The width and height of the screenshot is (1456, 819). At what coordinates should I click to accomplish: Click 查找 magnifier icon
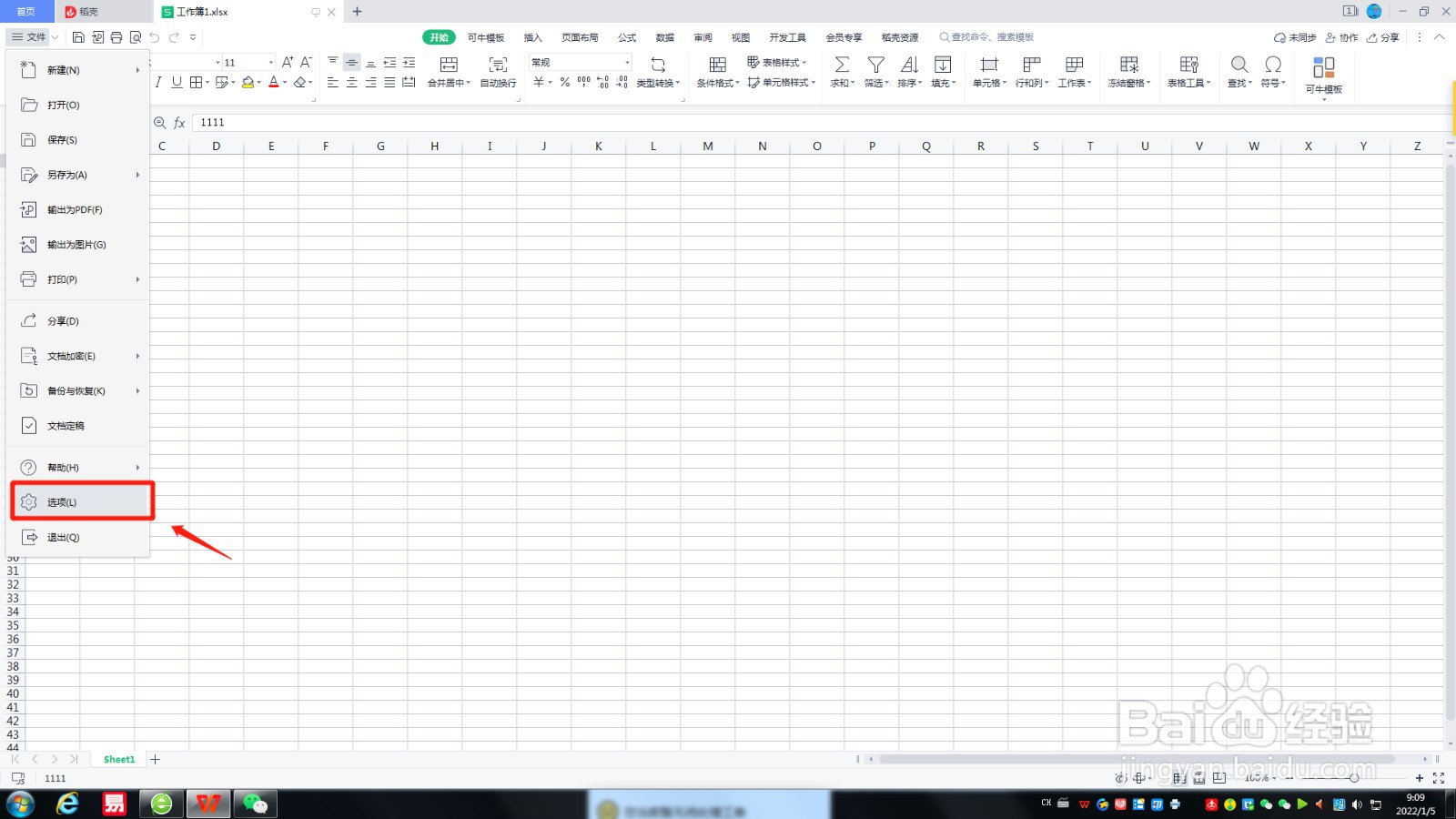(x=1239, y=65)
